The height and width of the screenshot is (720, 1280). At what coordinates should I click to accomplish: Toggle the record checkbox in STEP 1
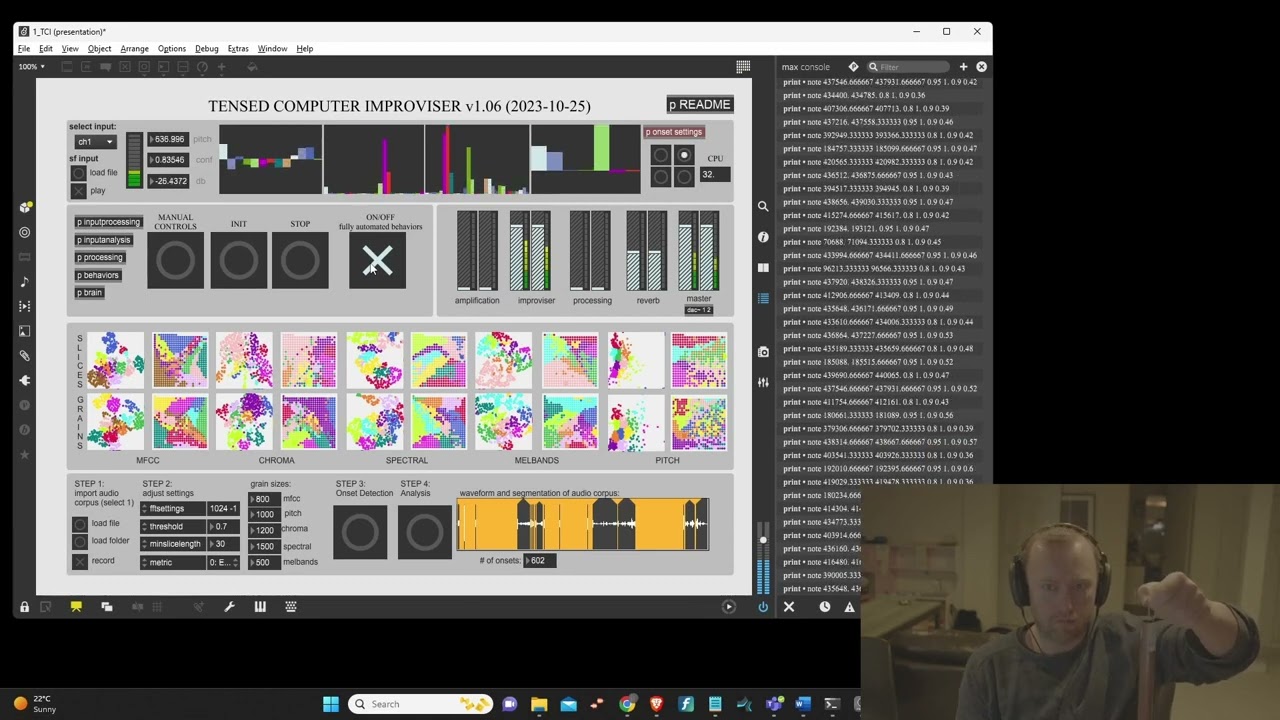click(x=80, y=561)
